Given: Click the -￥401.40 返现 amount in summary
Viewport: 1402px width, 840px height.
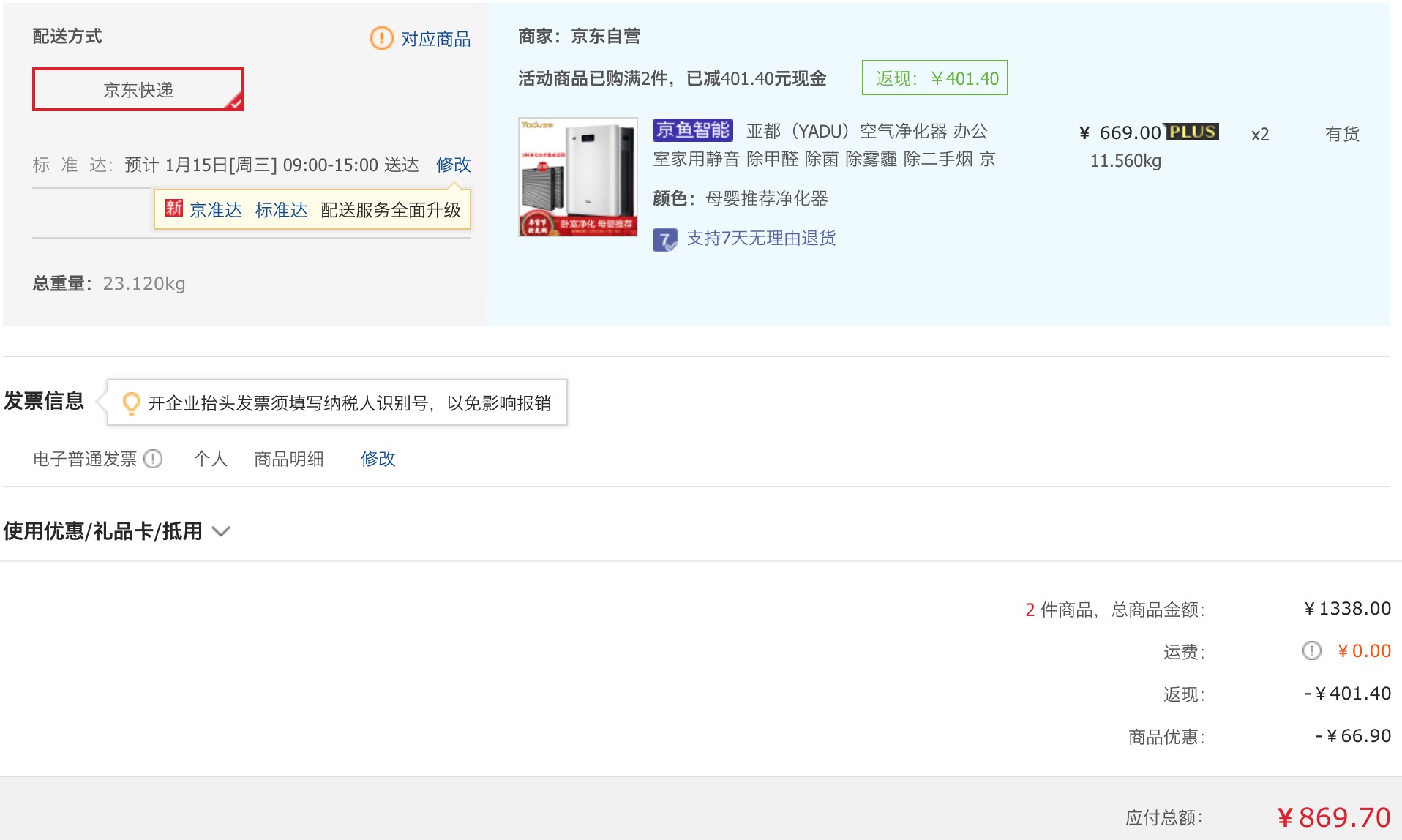Looking at the screenshot, I should tap(1348, 693).
